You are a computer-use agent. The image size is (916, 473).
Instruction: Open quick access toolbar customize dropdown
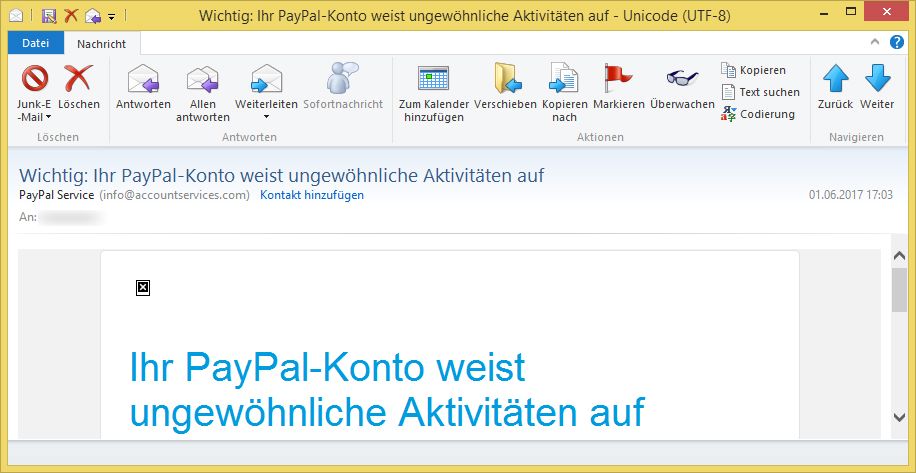click(112, 16)
